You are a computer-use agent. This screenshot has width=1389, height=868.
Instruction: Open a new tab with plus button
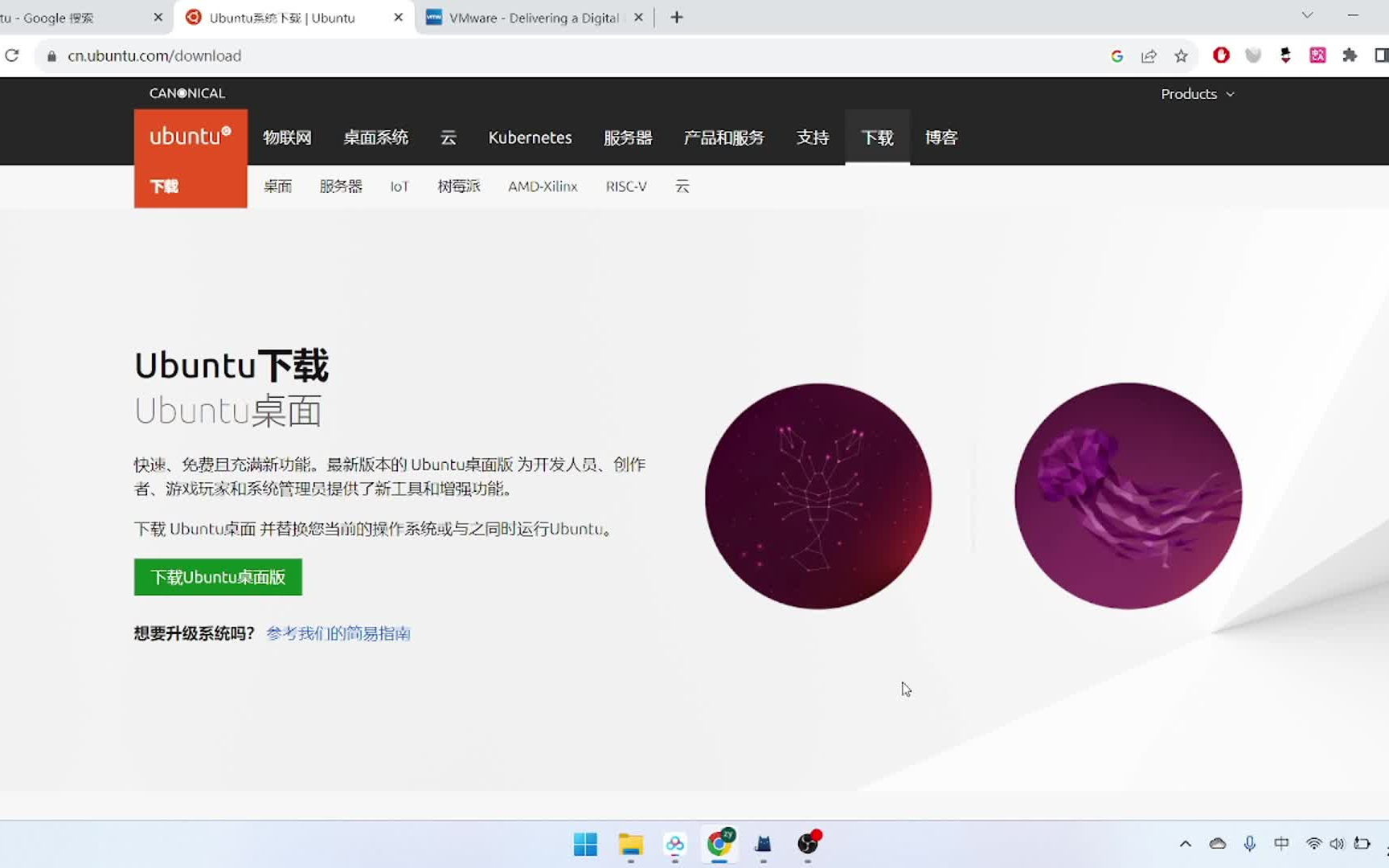tap(677, 17)
